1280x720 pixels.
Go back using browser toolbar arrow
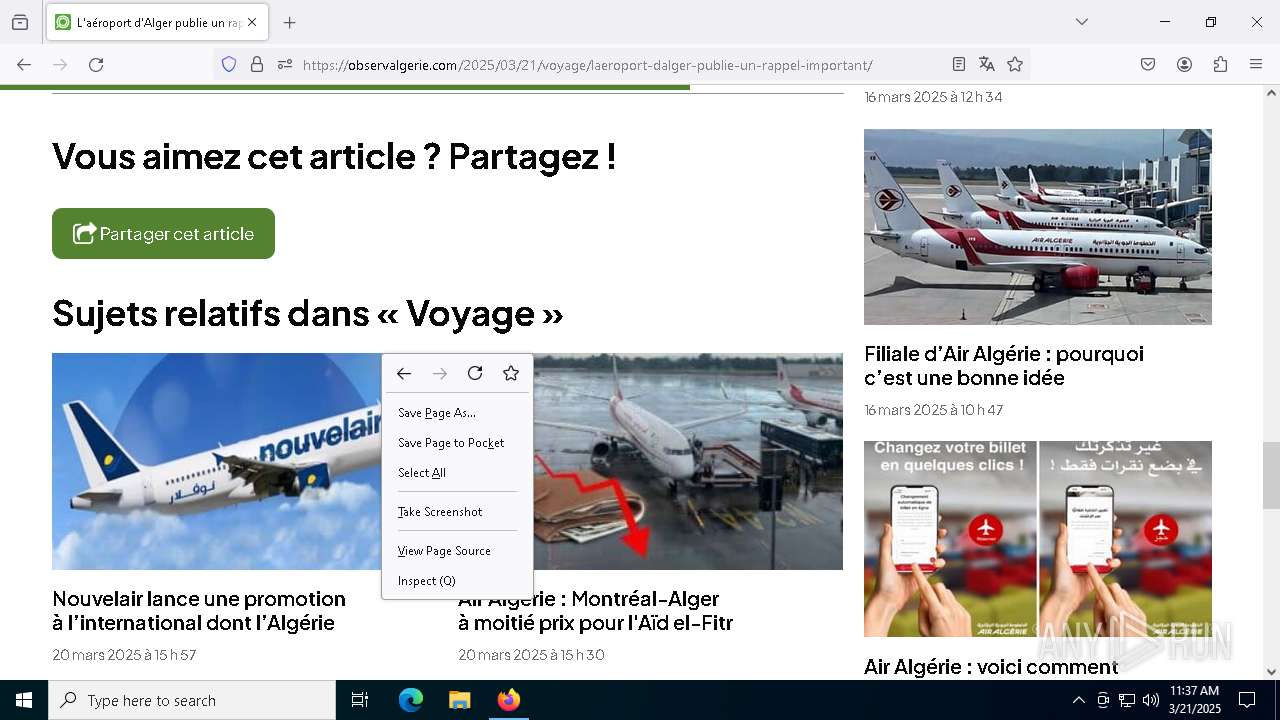tap(24, 65)
